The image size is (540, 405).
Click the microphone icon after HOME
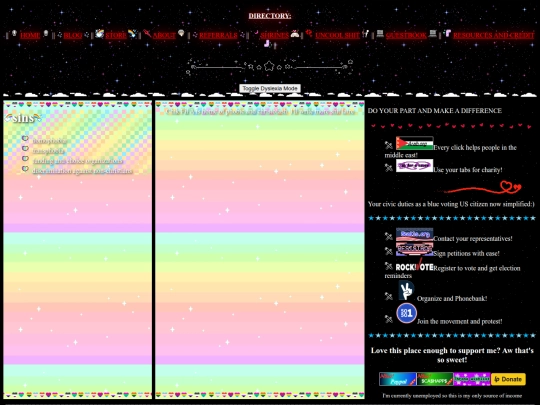click(x=45, y=33)
